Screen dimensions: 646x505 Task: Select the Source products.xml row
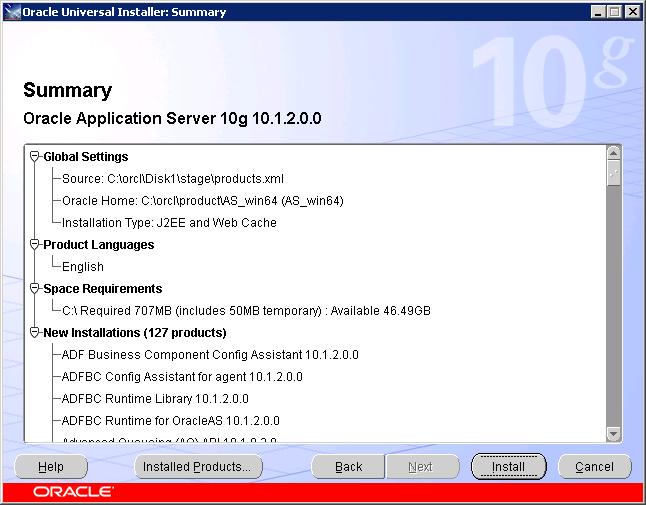click(x=173, y=179)
